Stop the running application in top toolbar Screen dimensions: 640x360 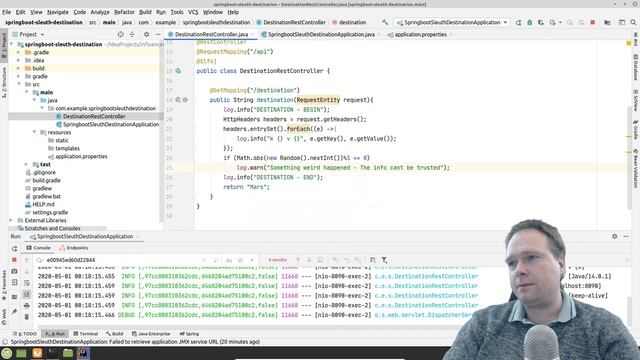tap(593, 22)
